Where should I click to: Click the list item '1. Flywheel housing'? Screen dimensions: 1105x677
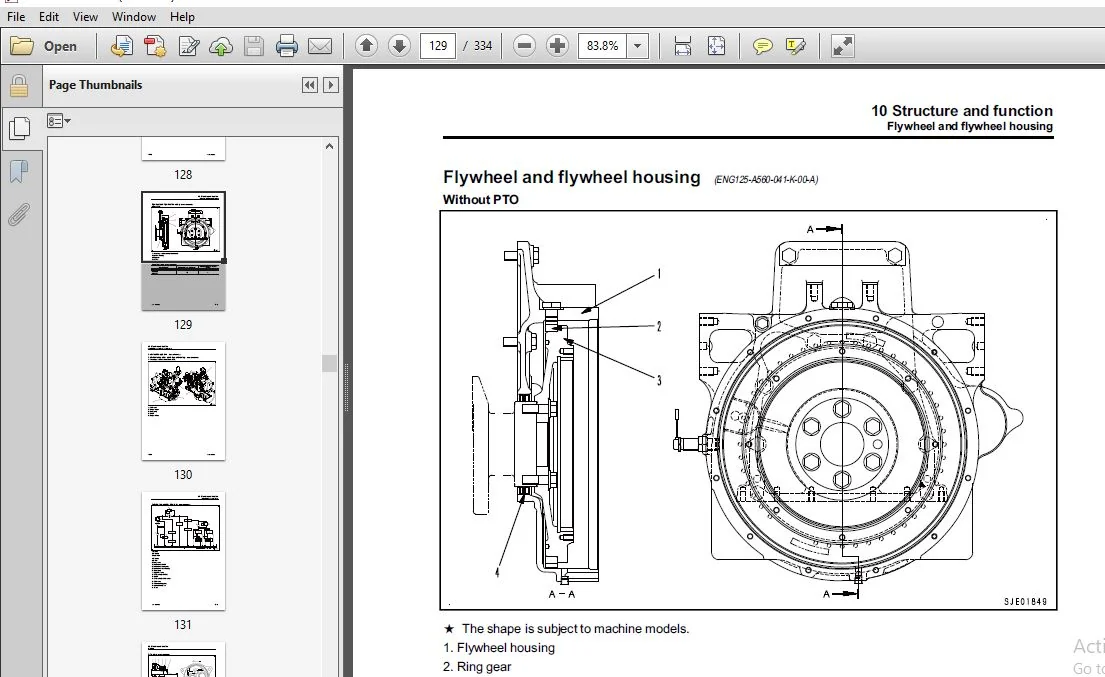(x=499, y=647)
